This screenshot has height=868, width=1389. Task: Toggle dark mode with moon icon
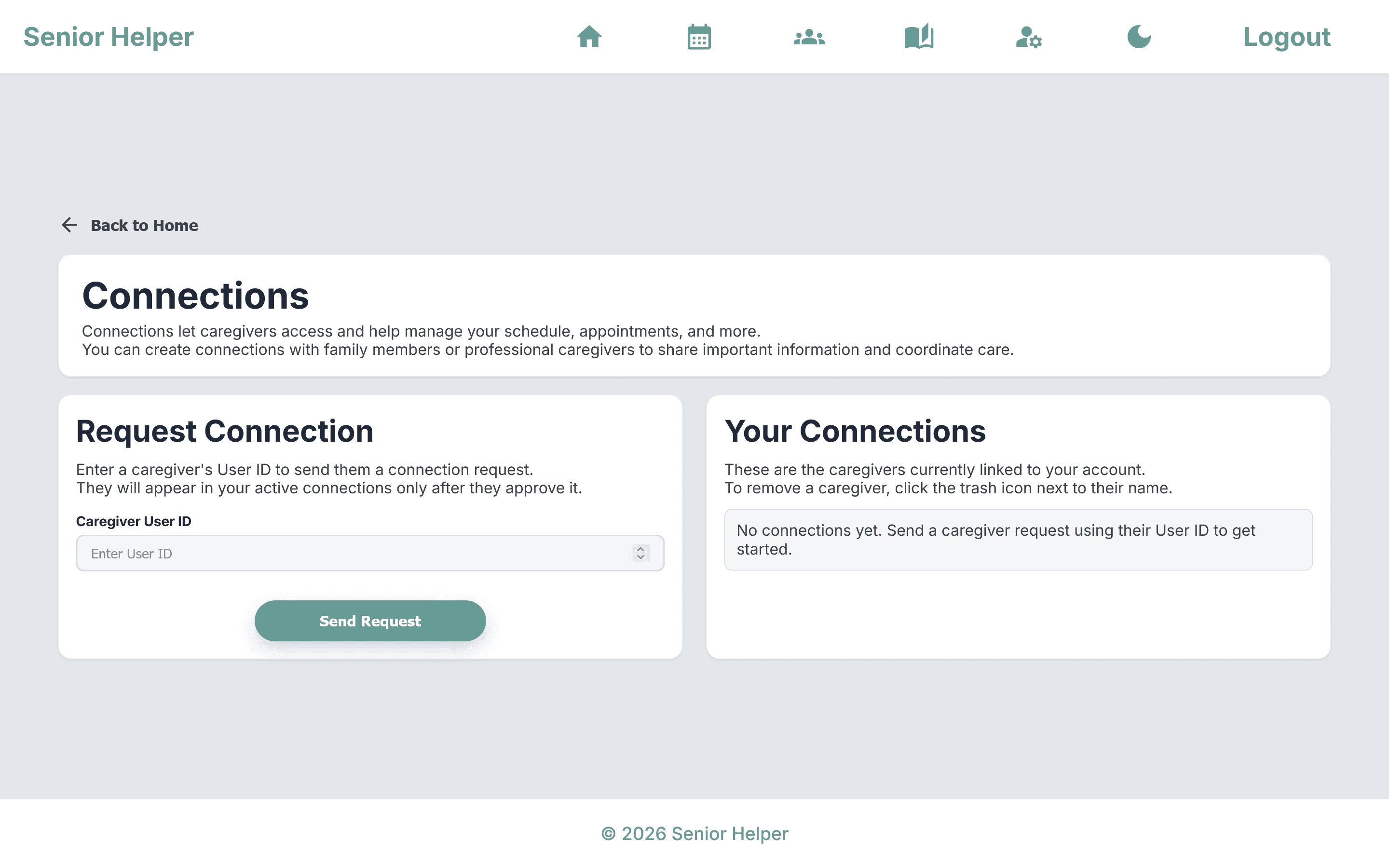1139,37
